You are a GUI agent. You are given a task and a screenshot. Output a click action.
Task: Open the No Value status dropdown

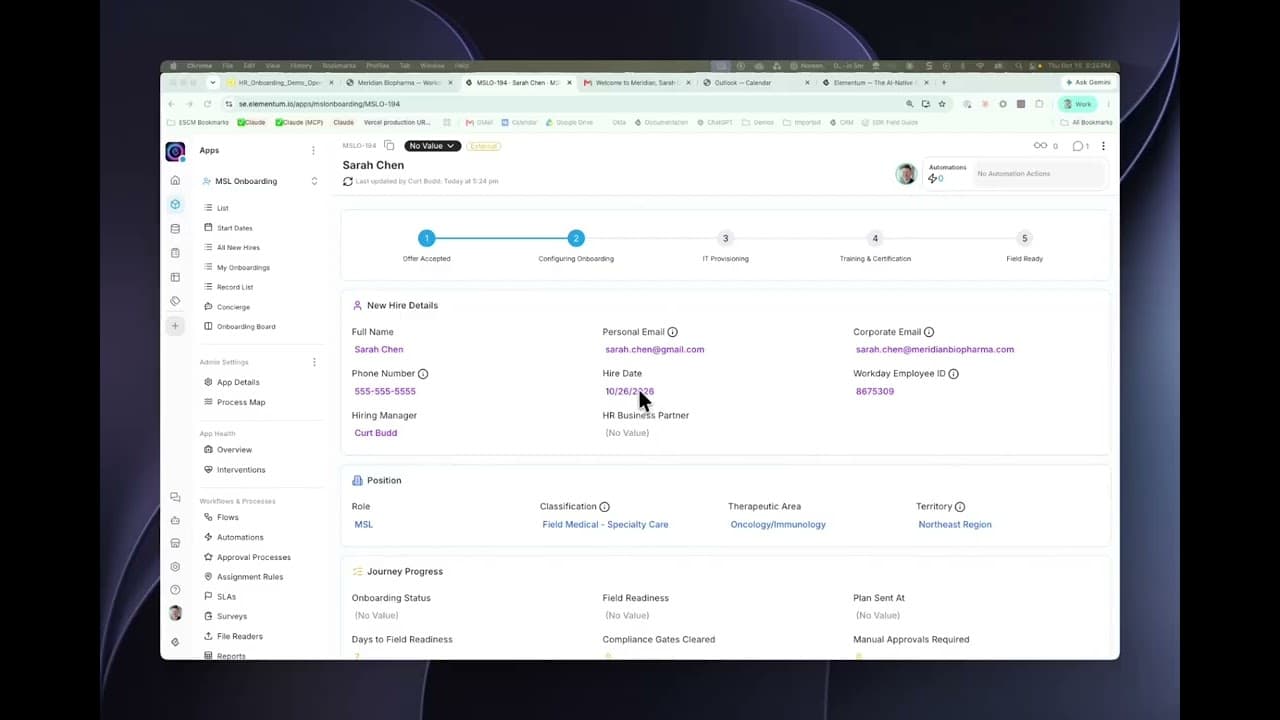click(x=432, y=146)
